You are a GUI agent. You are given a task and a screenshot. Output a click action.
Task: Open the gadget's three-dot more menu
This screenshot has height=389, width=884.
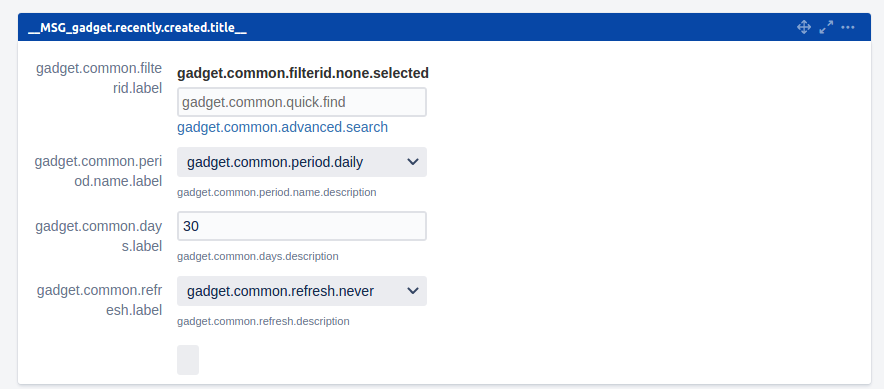tap(848, 27)
